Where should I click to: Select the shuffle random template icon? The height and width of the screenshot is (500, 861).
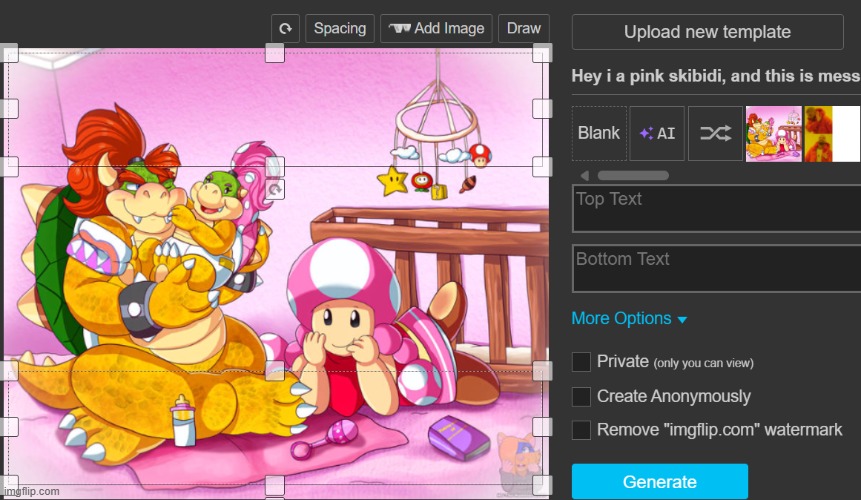click(x=715, y=133)
